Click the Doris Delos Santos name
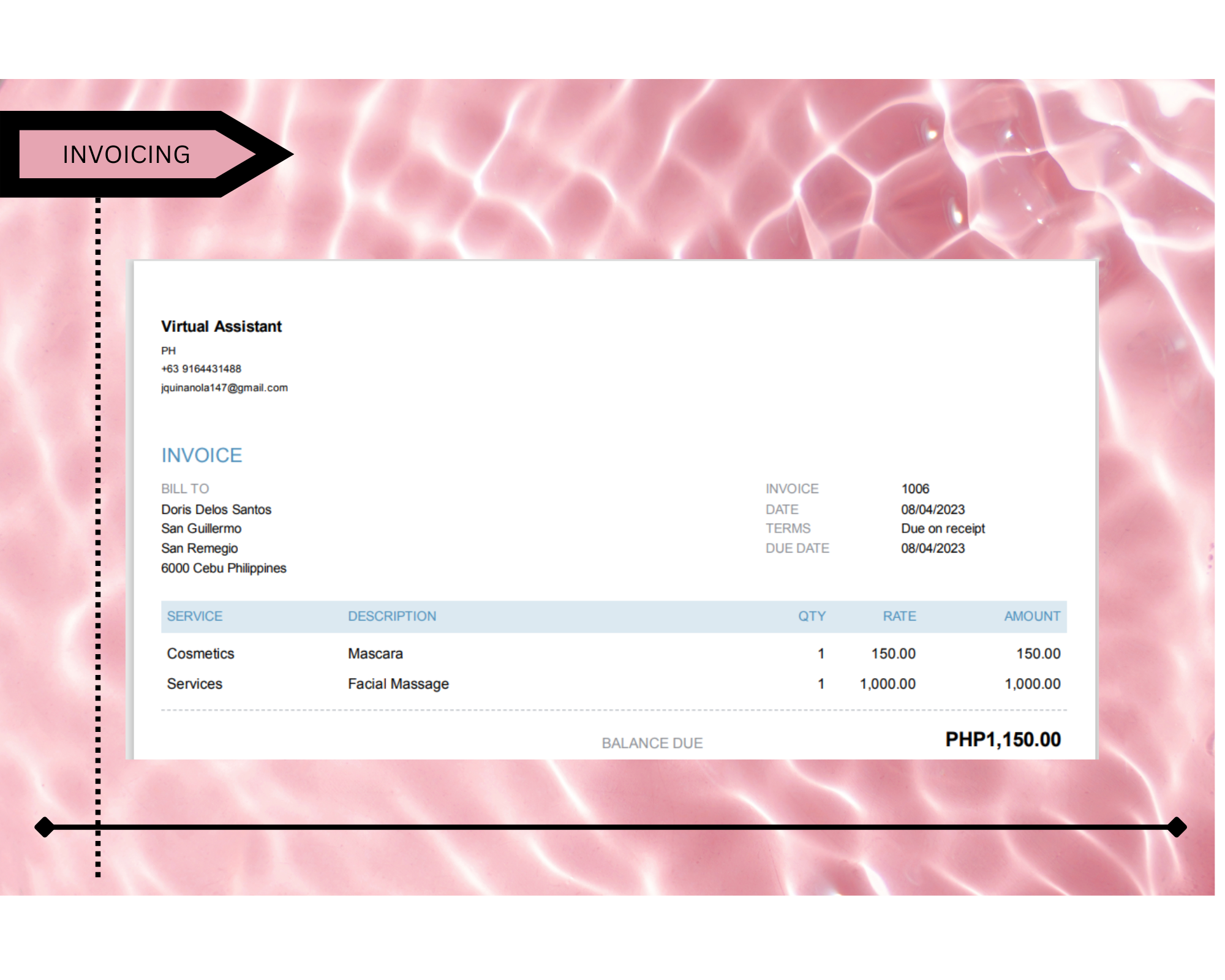The image size is (1225, 980). (216, 510)
